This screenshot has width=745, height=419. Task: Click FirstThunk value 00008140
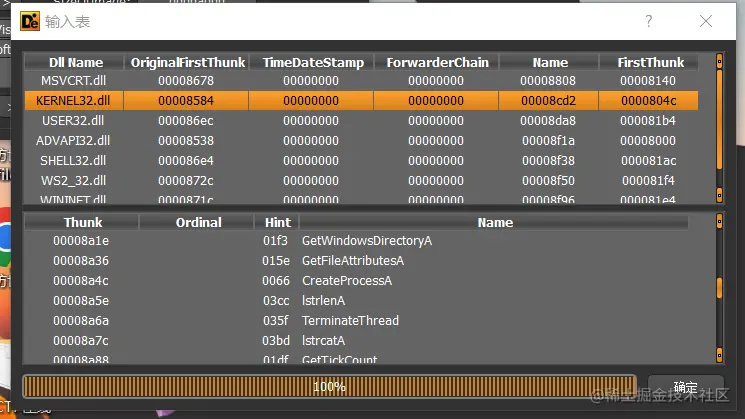(x=648, y=81)
